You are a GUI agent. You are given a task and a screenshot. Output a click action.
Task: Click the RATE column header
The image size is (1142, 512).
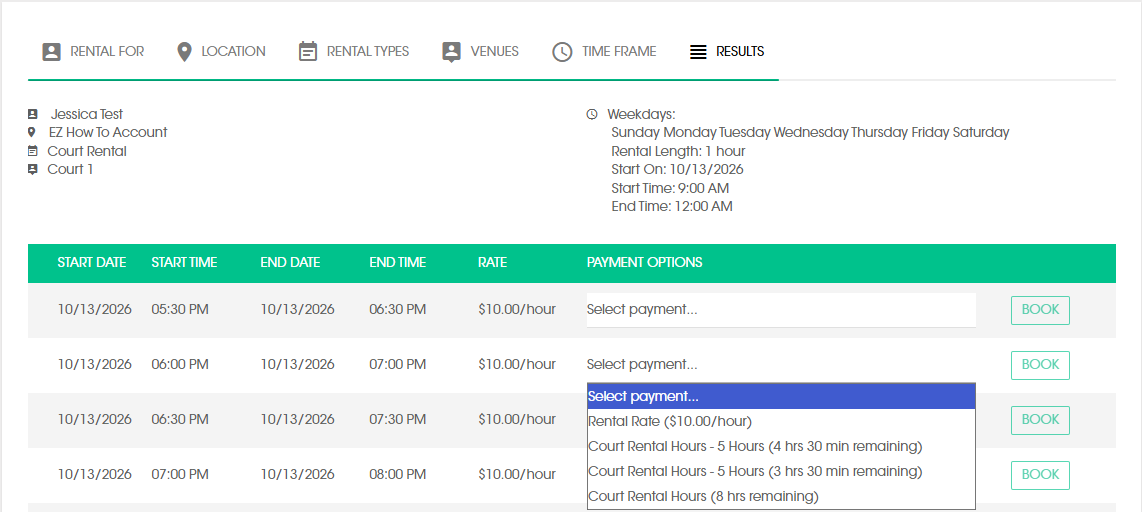(x=492, y=263)
